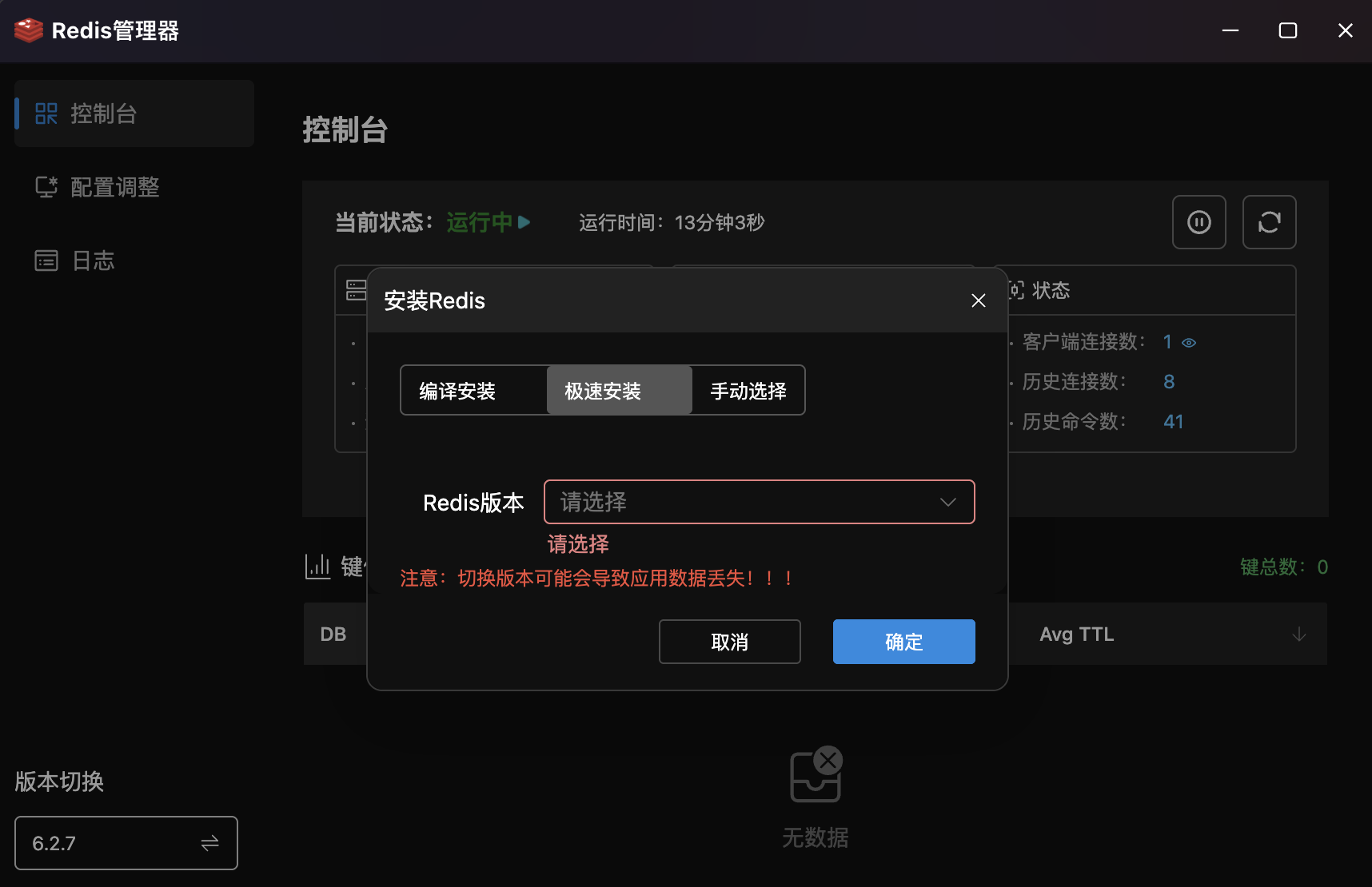This screenshot has width=1372, height=887.
Task: Click the 状态 panel scan icon
Action: click(1015, 290)
